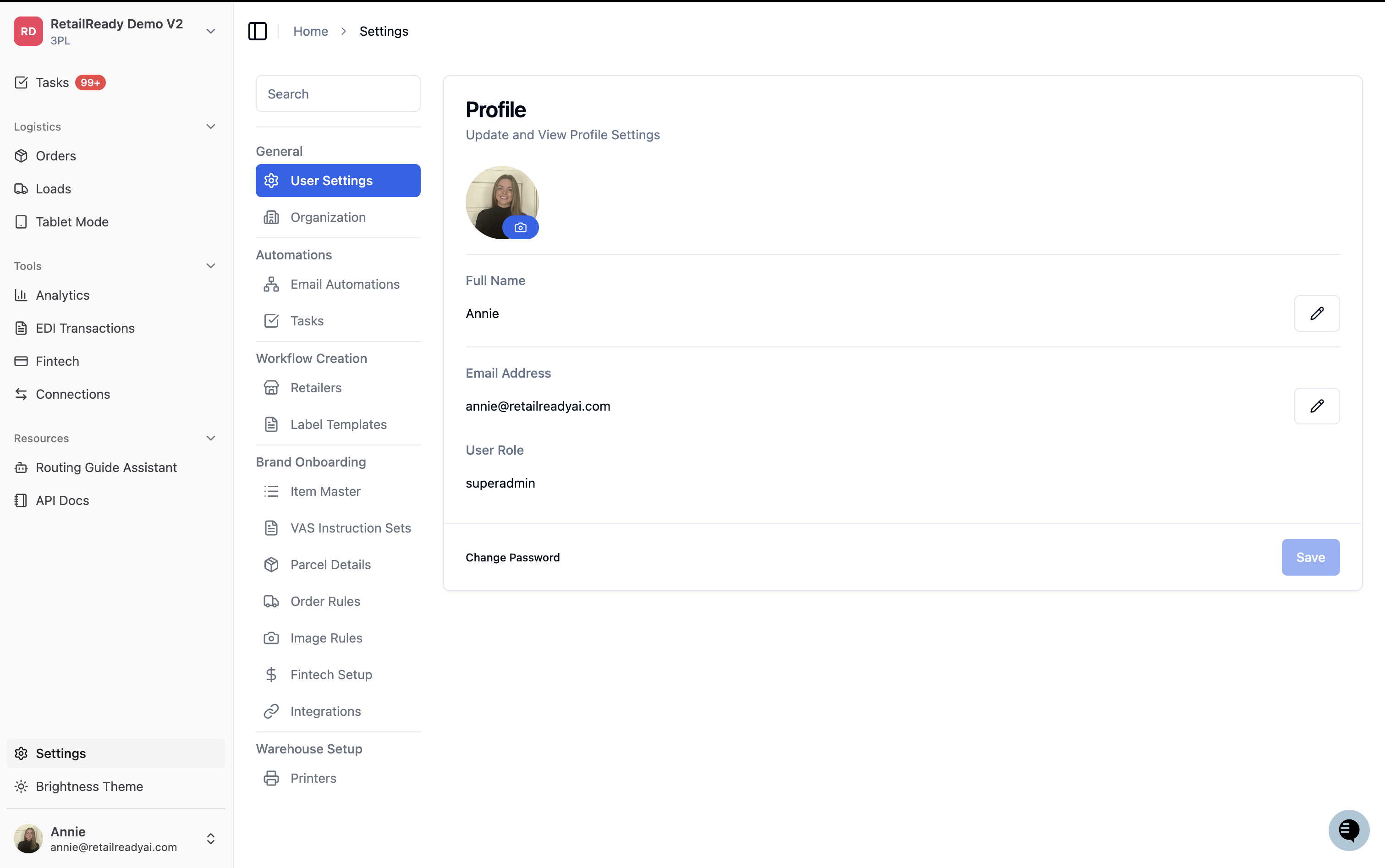Click the annie@retailreadyai.com email value in profile
Screen dimensions: 1385x868
[x=538, y=406]
